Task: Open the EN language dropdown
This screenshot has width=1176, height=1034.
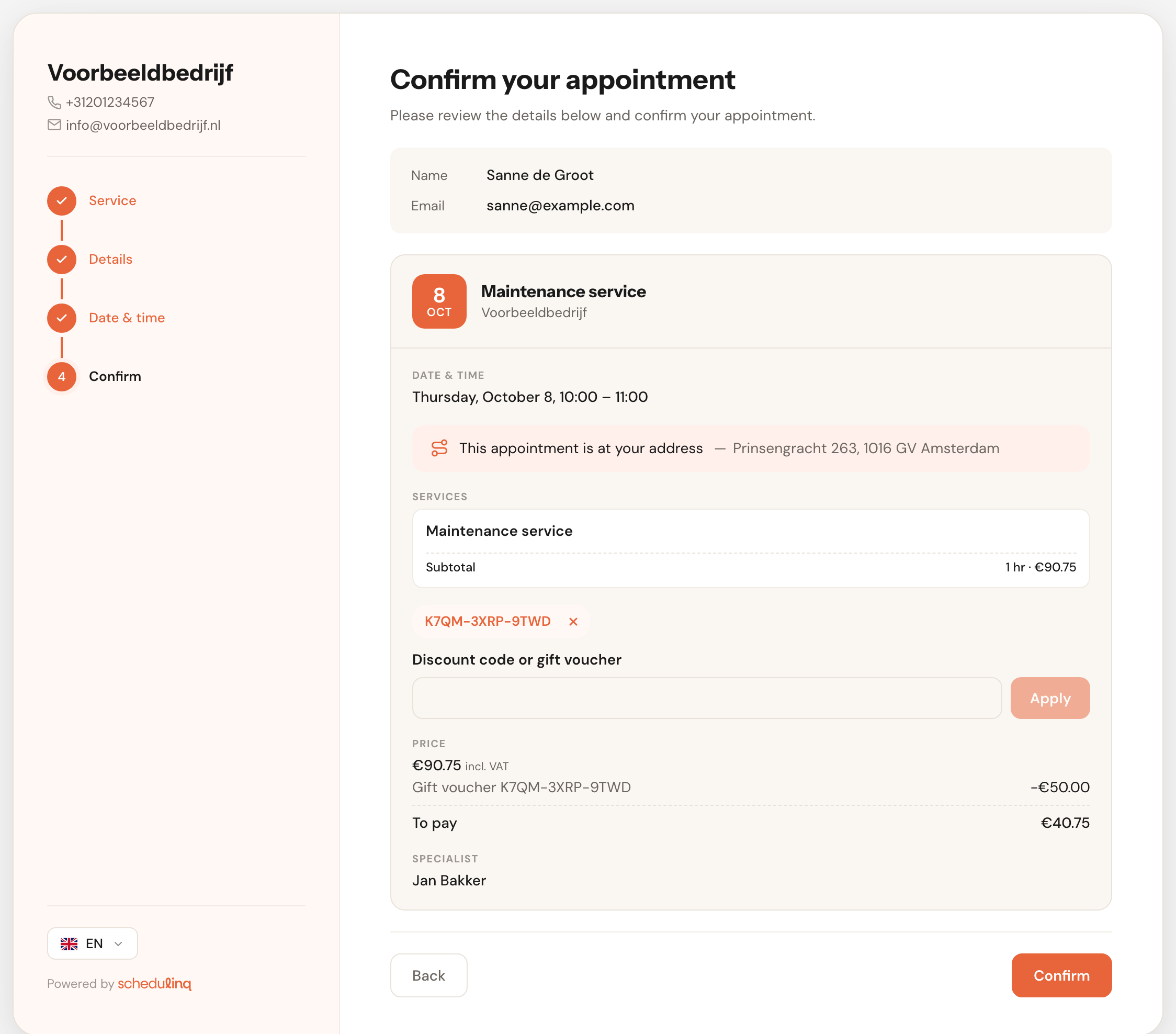Action: pyautogui.click(x=92, y=943)
